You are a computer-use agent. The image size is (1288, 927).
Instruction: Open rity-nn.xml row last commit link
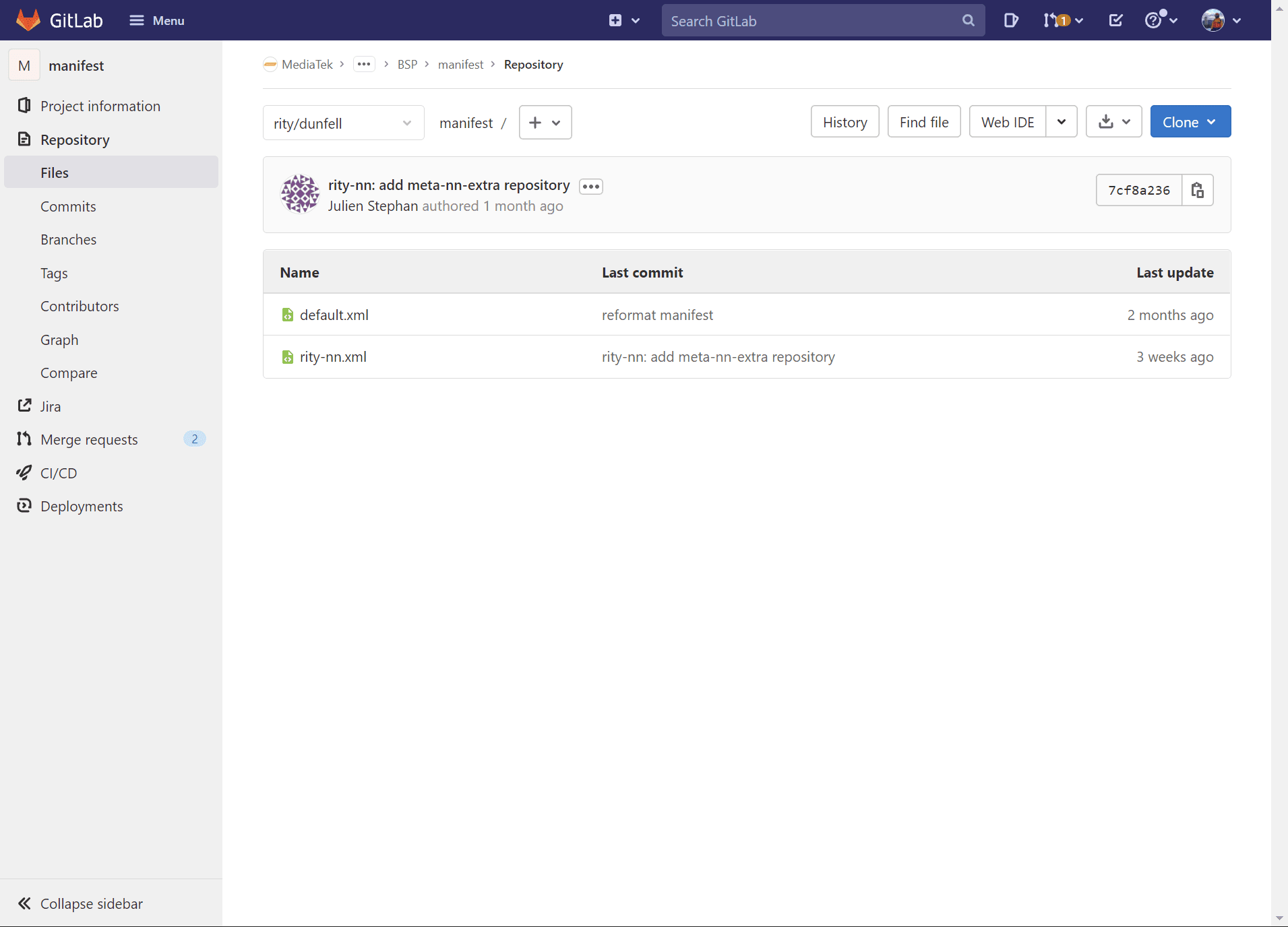pos(718,356)
